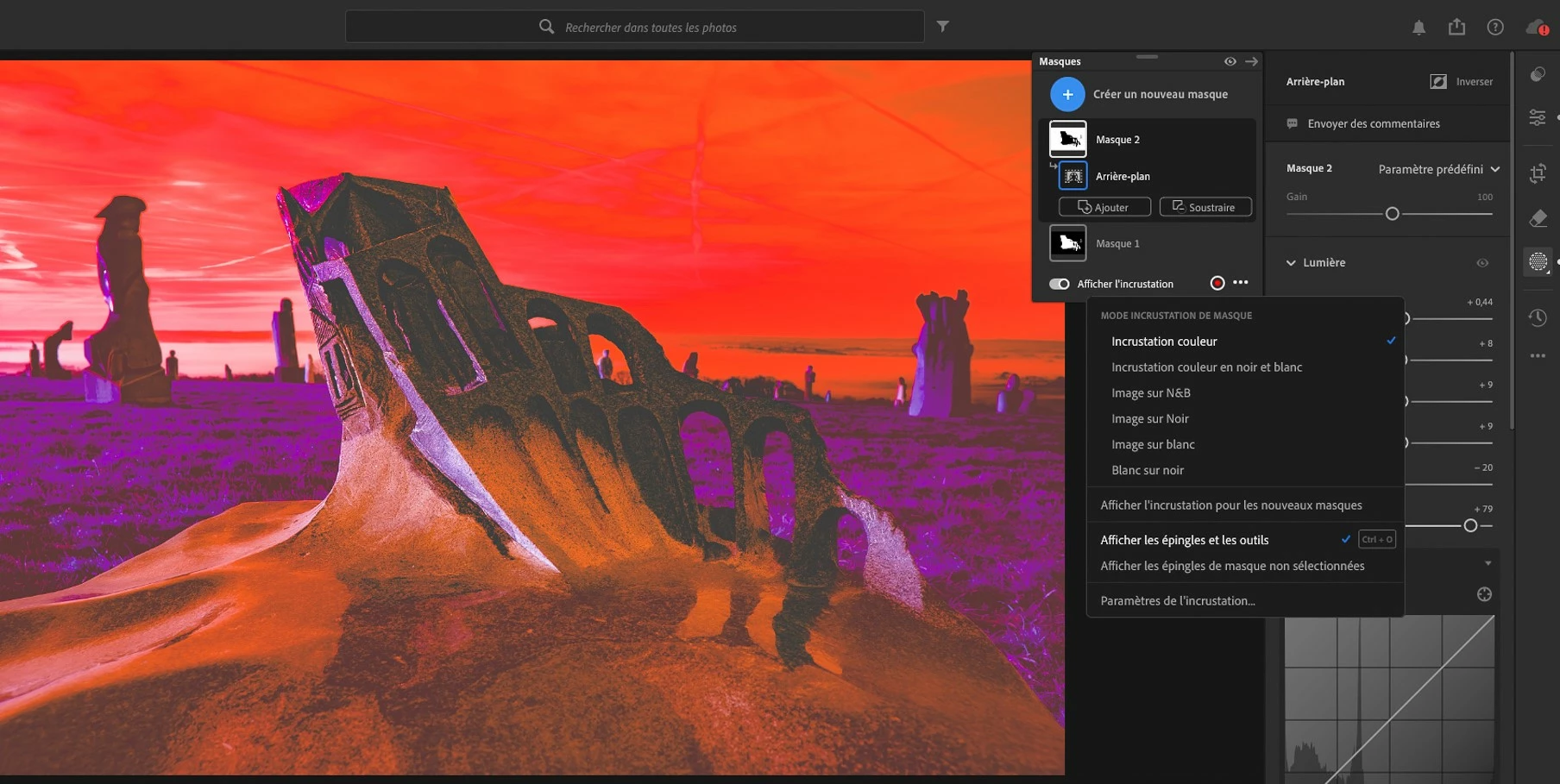Click Créer un nouveau masque label
1560x784 pixels.
click(1161, 94)
